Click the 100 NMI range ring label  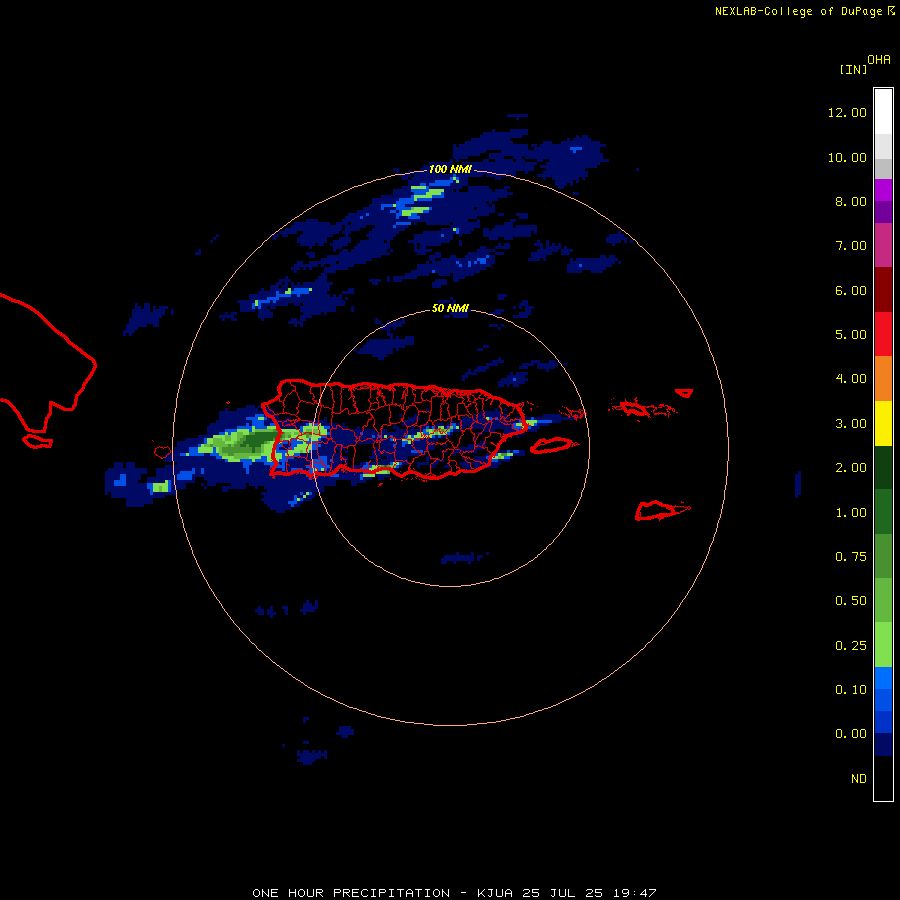[450, 169]
